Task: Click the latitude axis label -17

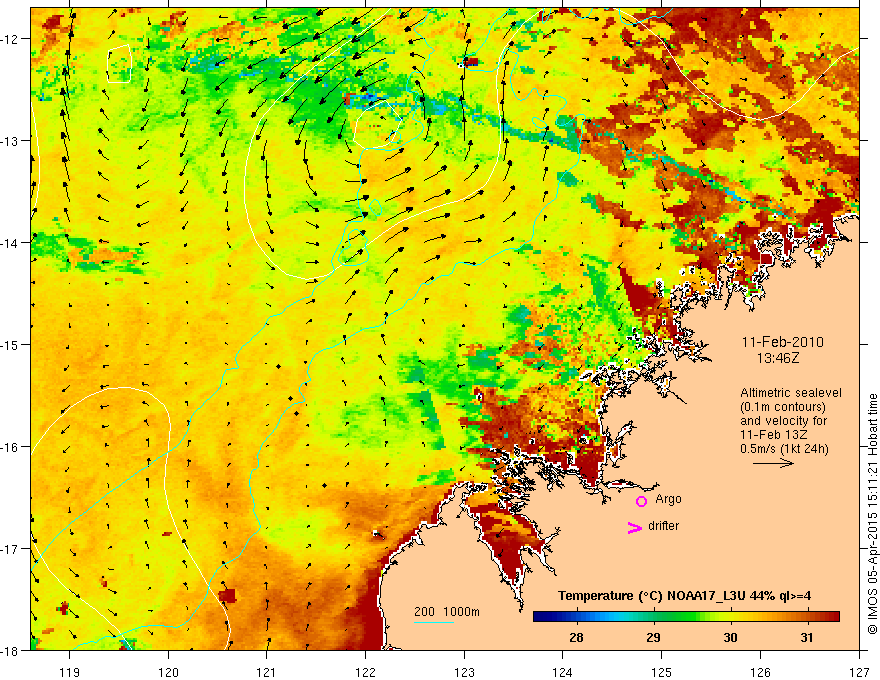Action: pos(11,548)
